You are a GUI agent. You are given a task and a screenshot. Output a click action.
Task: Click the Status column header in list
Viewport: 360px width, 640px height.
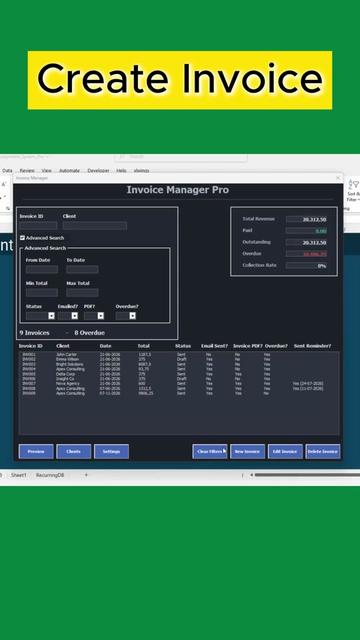[183, 346]
